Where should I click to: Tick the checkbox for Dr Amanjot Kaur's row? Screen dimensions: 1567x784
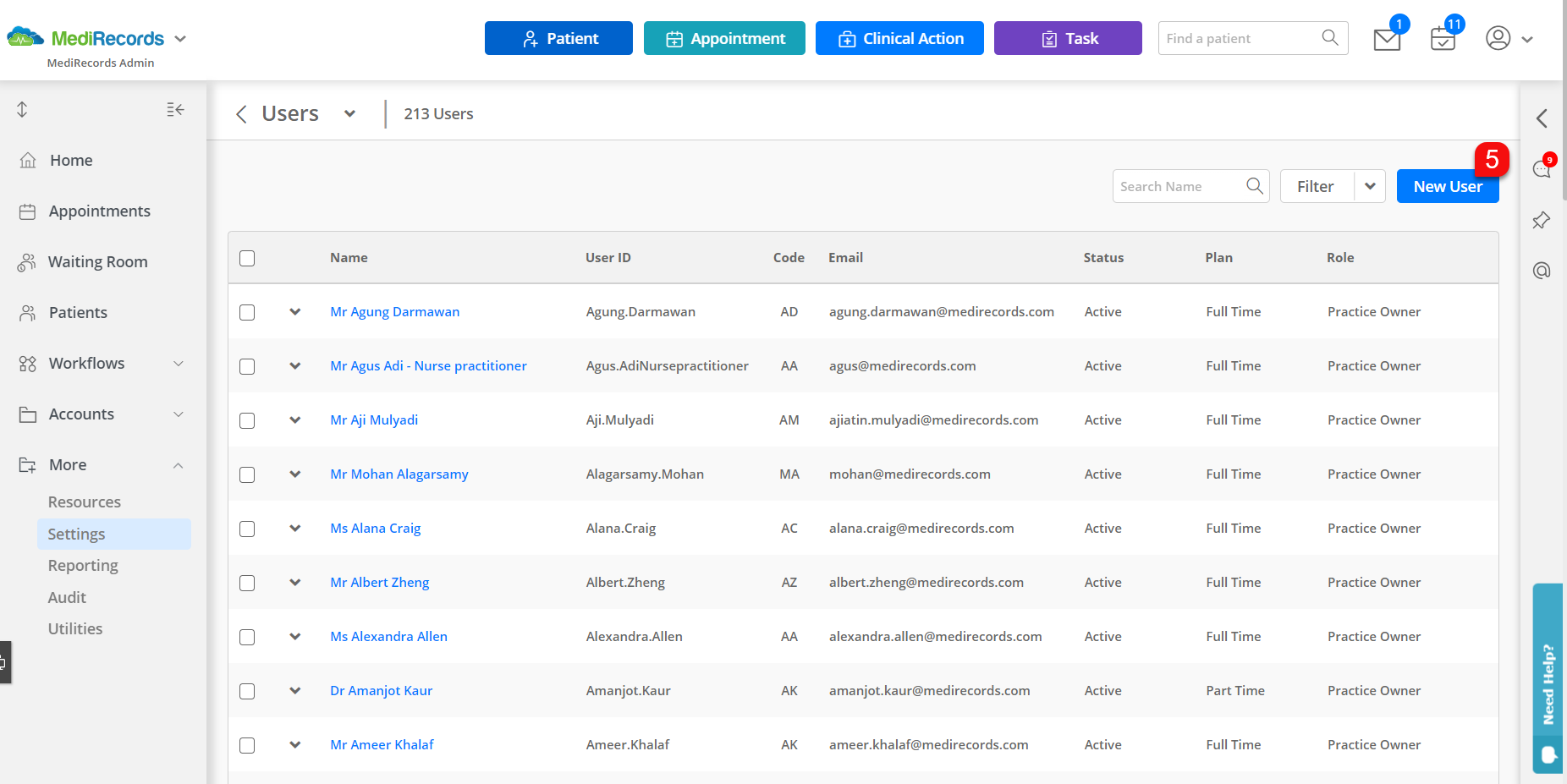(246, 691)
